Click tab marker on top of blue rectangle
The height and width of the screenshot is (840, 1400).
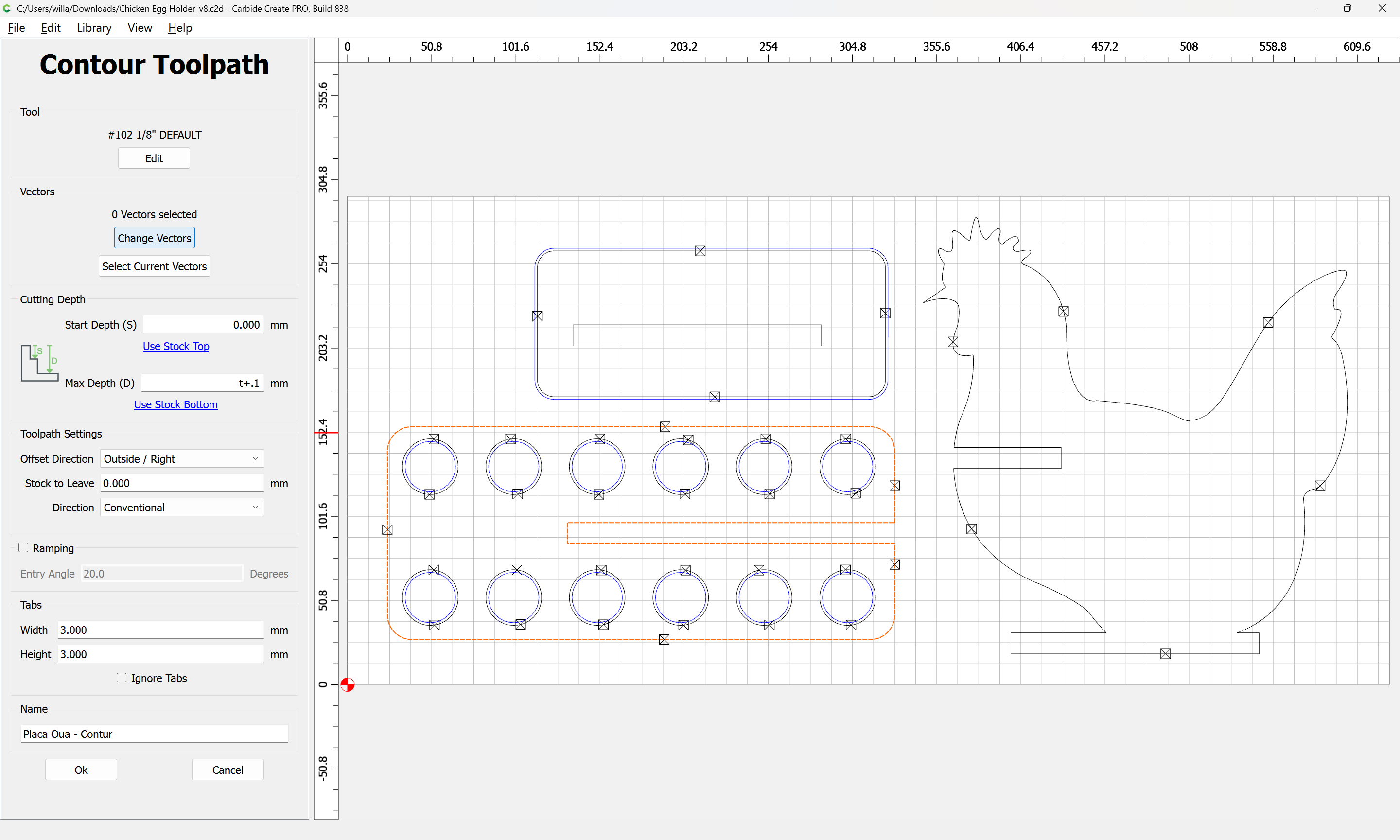click(700, 251)
